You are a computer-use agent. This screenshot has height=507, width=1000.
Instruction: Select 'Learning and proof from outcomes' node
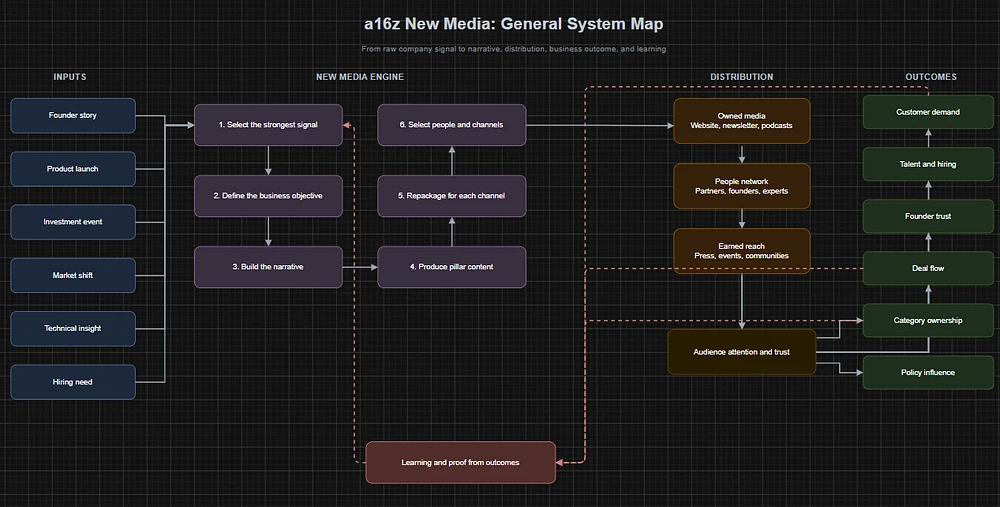460,462
